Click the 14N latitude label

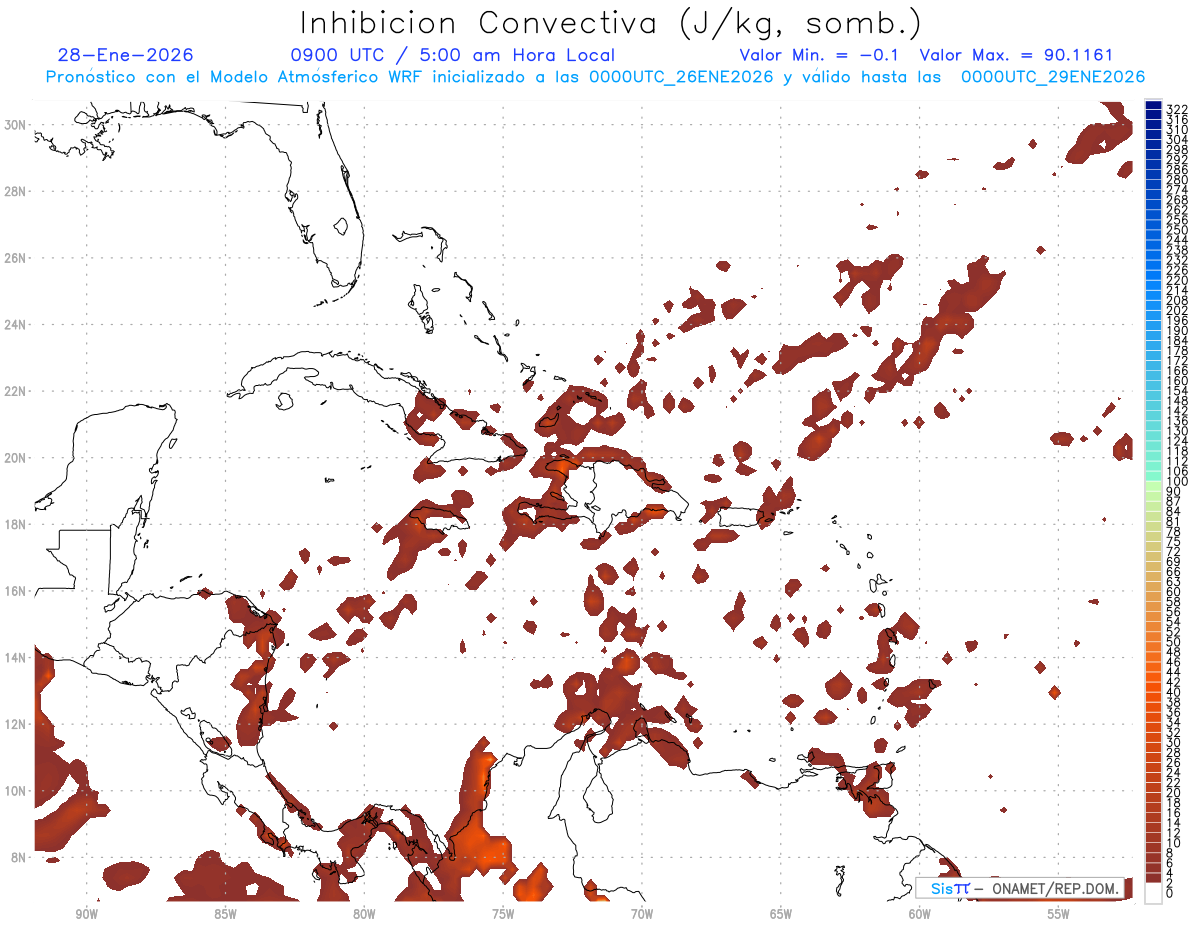14,657
